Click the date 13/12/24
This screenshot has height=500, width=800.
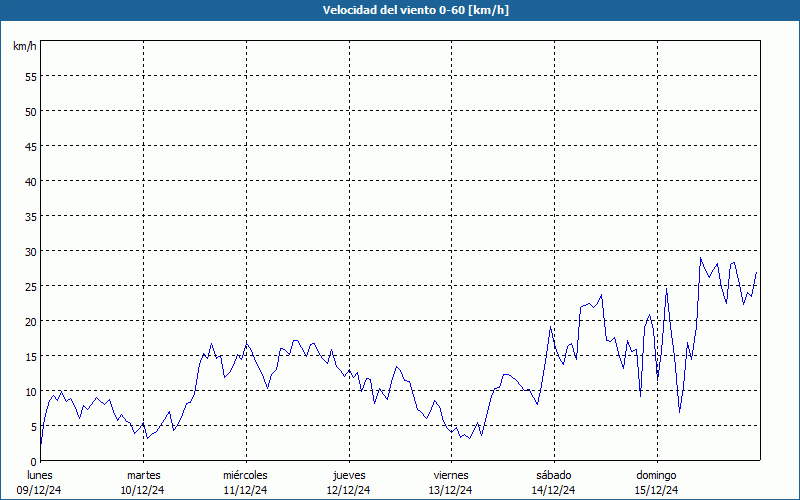[x=451, y=490]
